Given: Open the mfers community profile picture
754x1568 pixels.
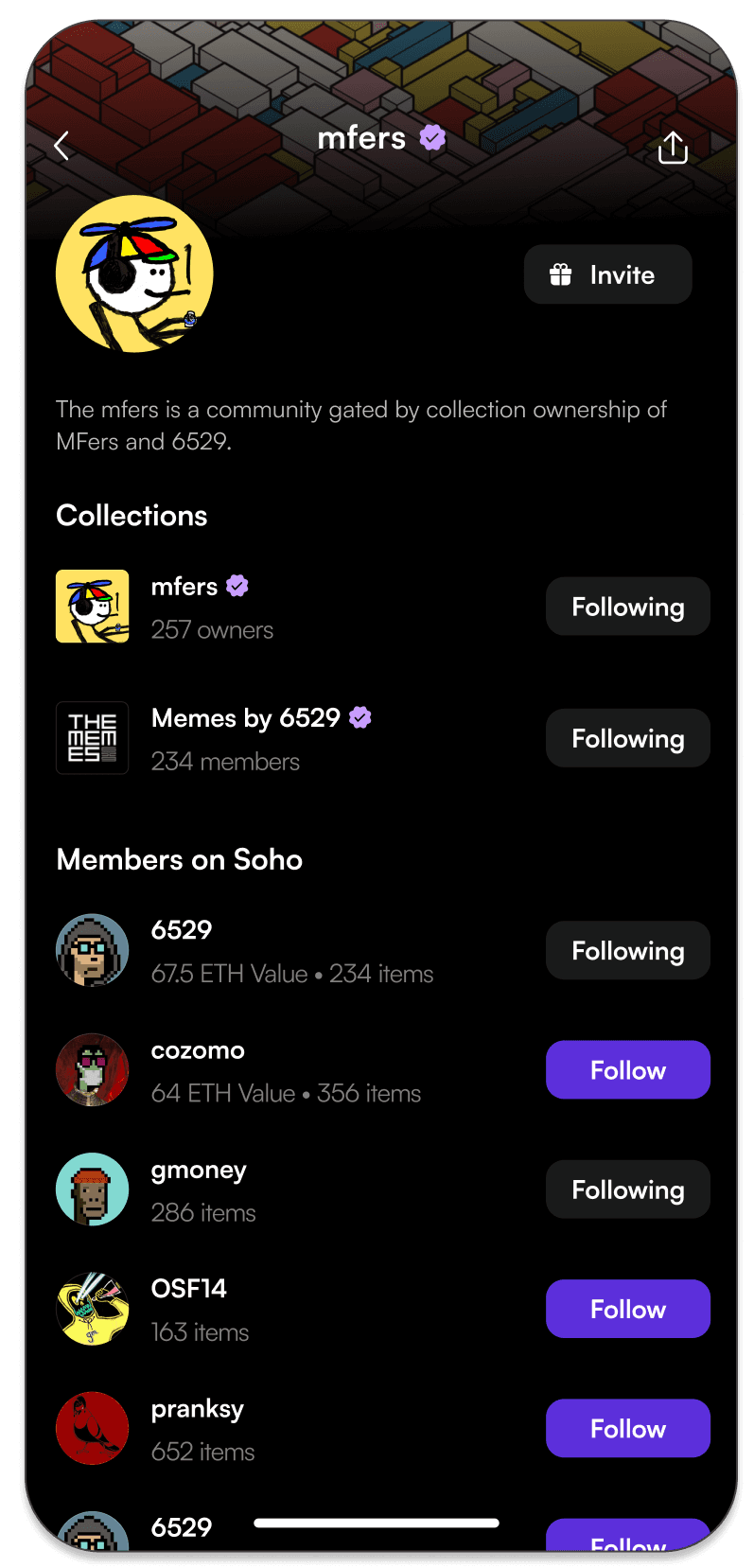Looking at the screenshot, I should [134, 274].
